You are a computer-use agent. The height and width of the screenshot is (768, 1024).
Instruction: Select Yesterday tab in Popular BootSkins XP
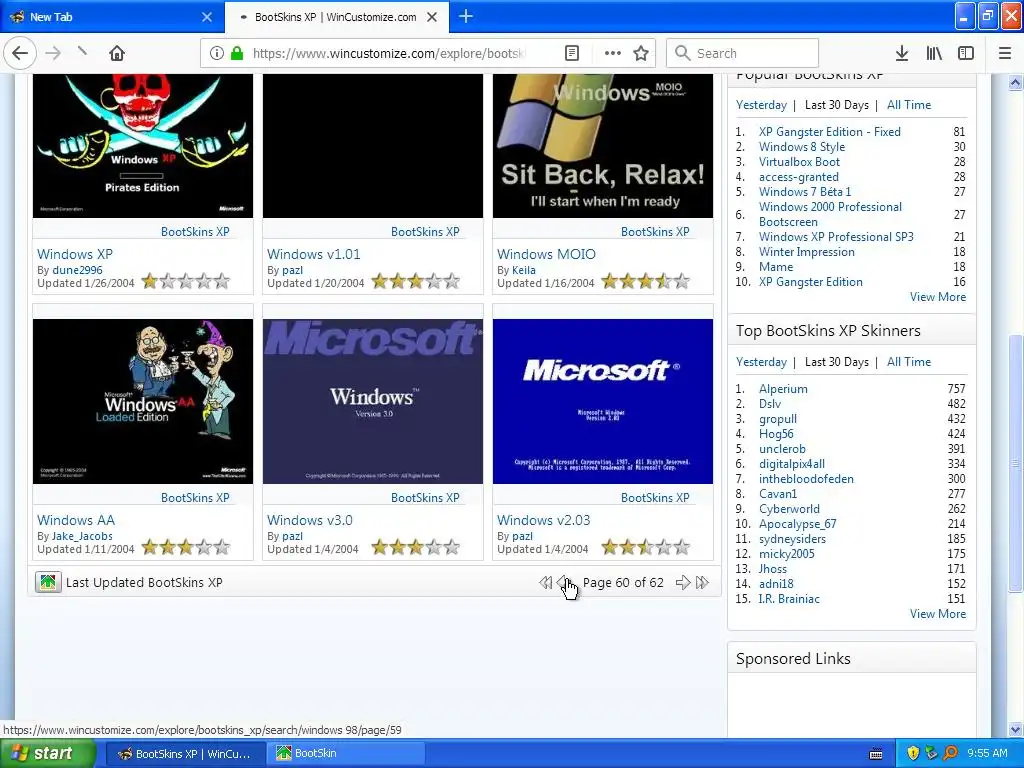click(x=761, y=104)
